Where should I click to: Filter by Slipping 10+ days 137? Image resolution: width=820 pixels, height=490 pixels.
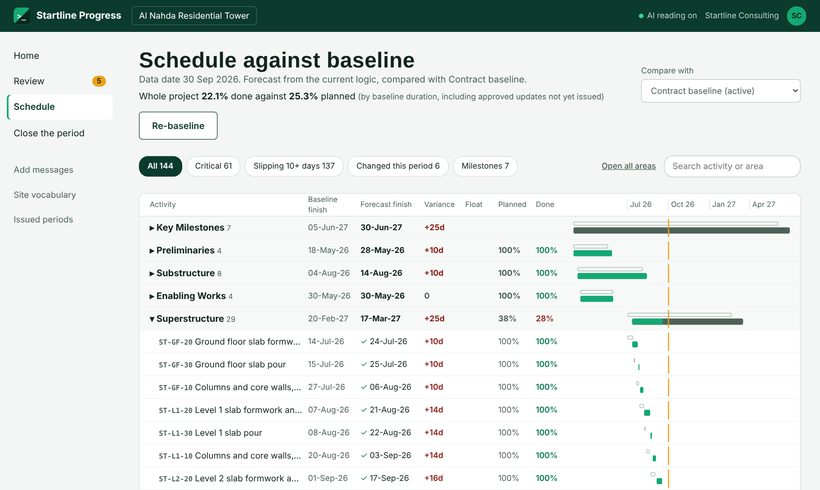point(294,166)
